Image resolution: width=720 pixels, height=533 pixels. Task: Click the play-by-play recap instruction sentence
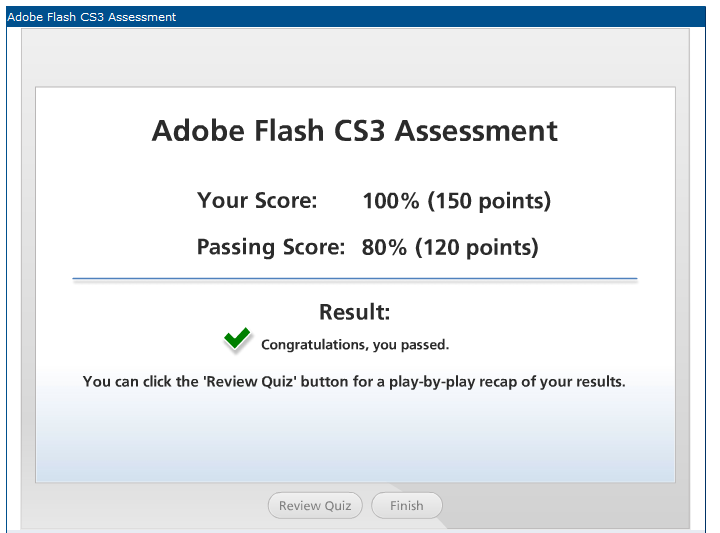tap(354, 382)
